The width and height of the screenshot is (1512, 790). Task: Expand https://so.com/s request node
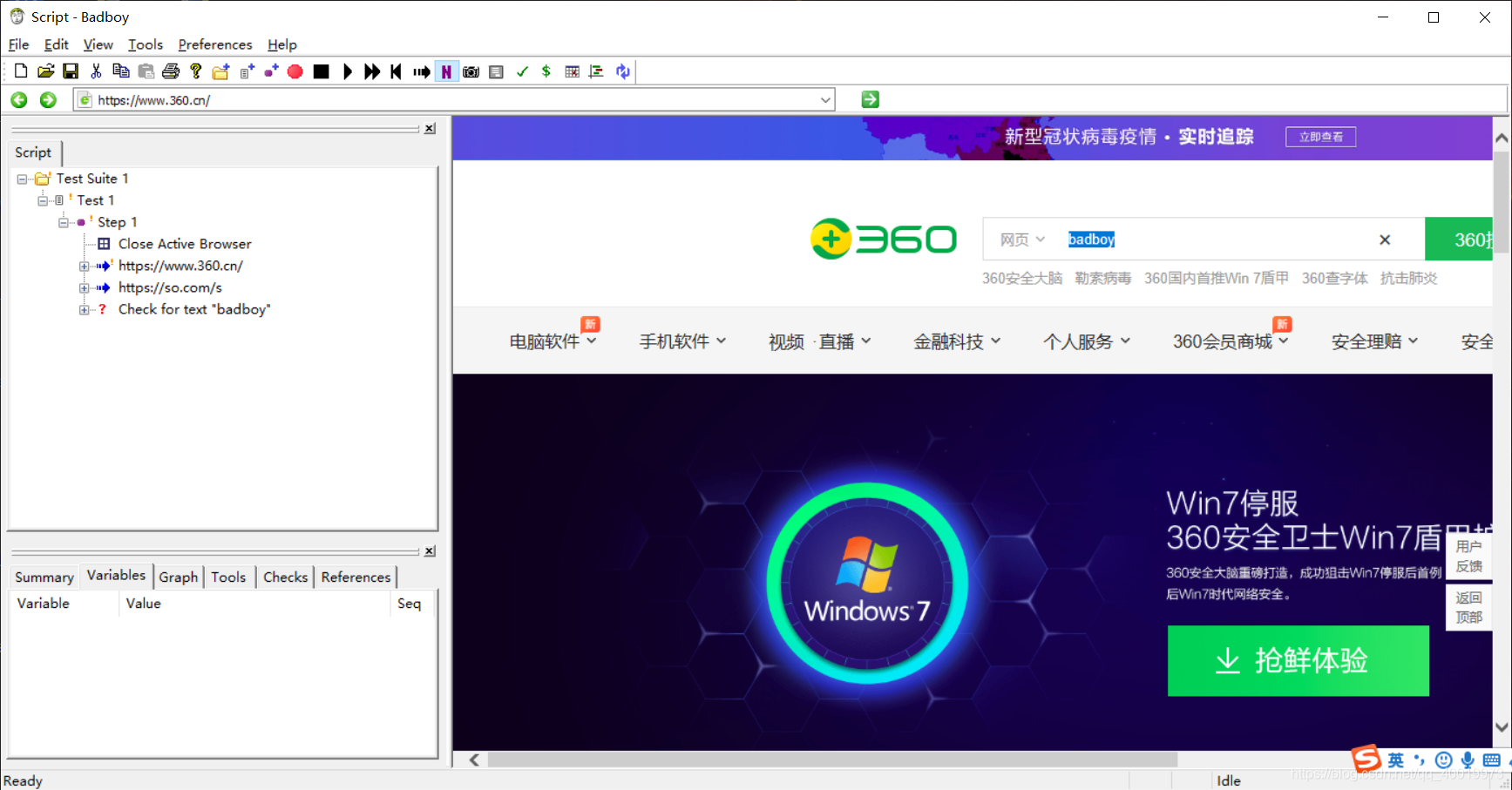84,288
